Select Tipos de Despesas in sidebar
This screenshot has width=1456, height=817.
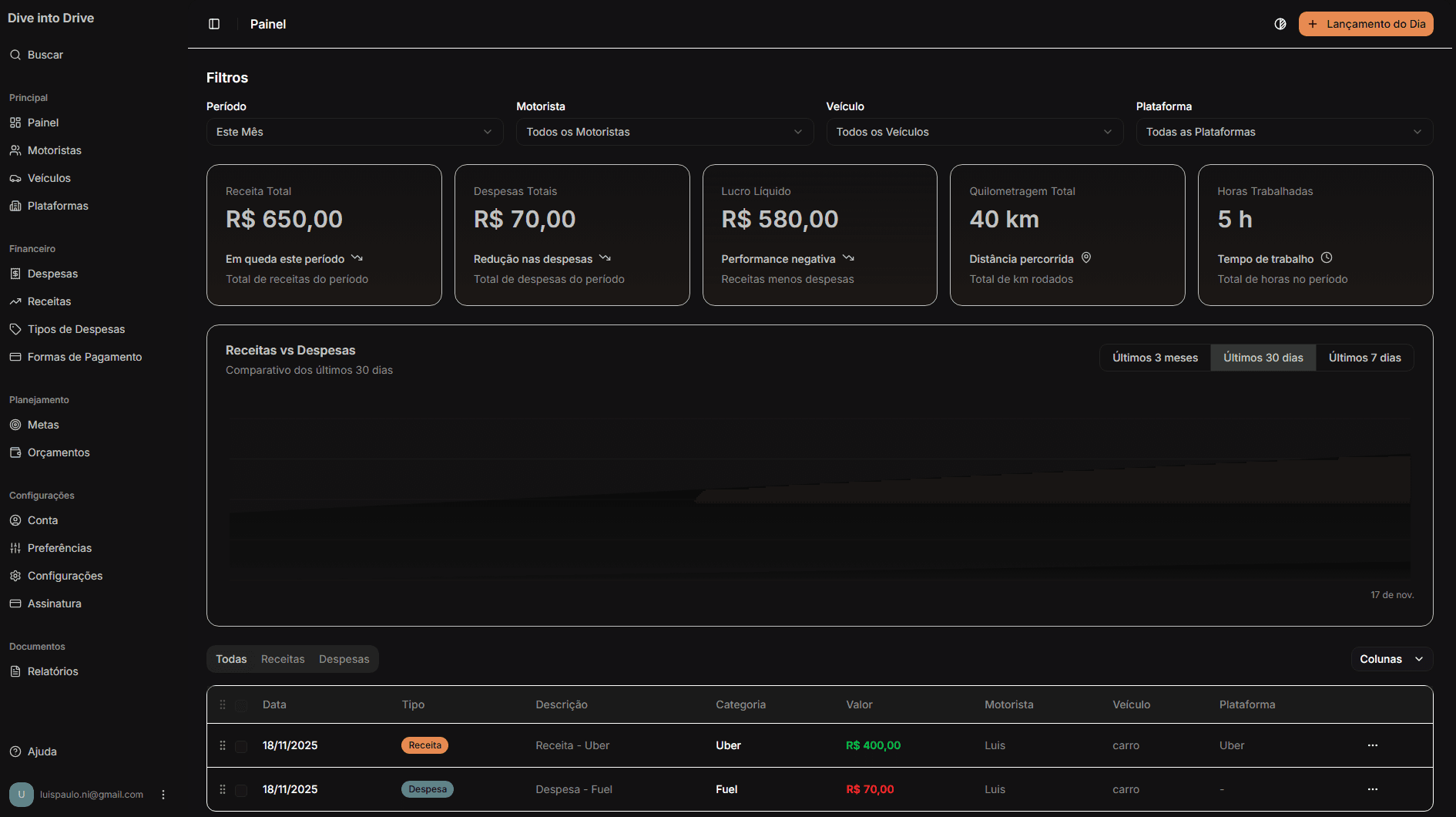pyautogui.click(x=75, y=329)
